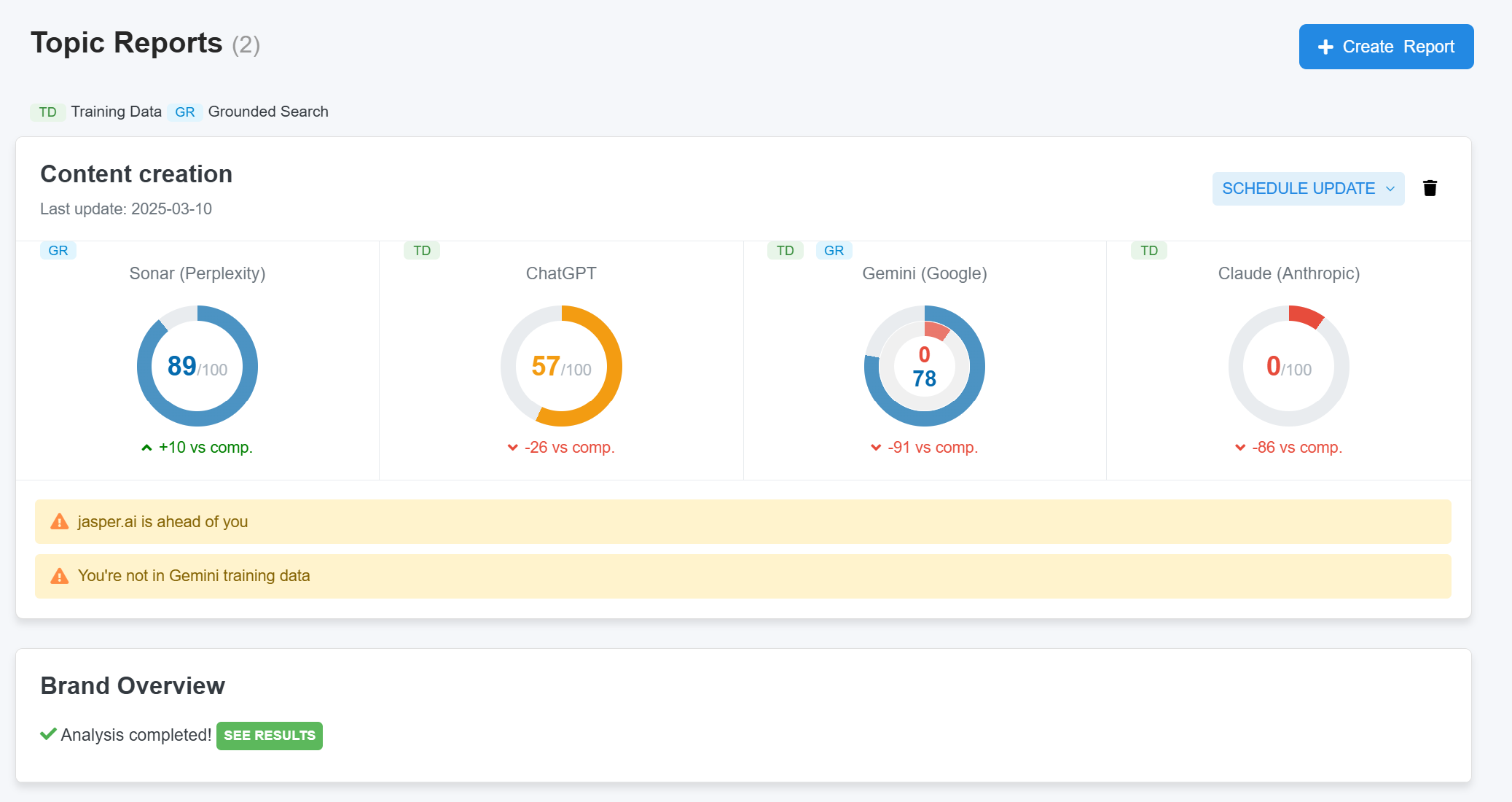Click 'Last update: 2025-03-10' text
The height and width of the screenshot is (802, 1512).
click(126, 209)
